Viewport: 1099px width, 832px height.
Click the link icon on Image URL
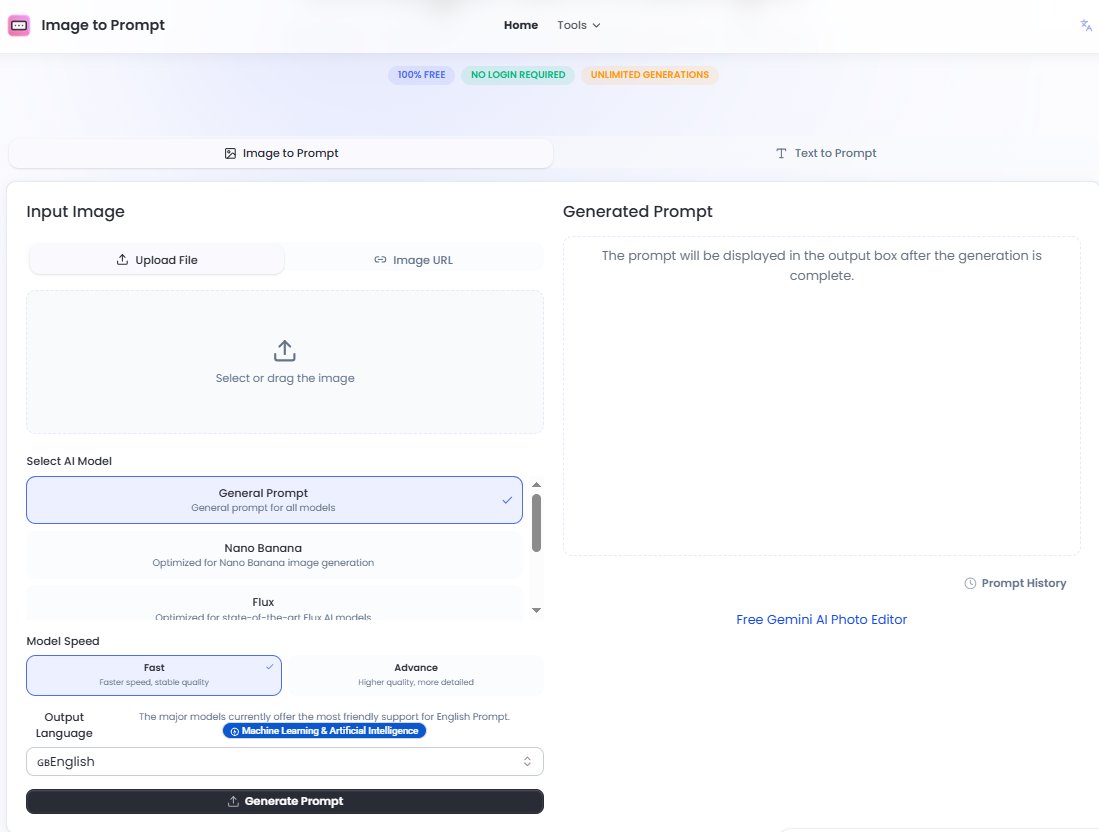click(x=380, y=260)
